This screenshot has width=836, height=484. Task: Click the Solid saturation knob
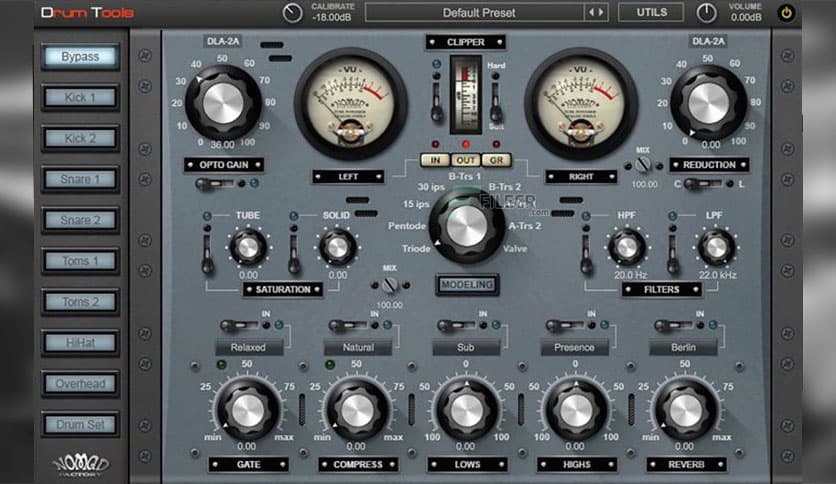pyautogui.click(x=337, y=247)
